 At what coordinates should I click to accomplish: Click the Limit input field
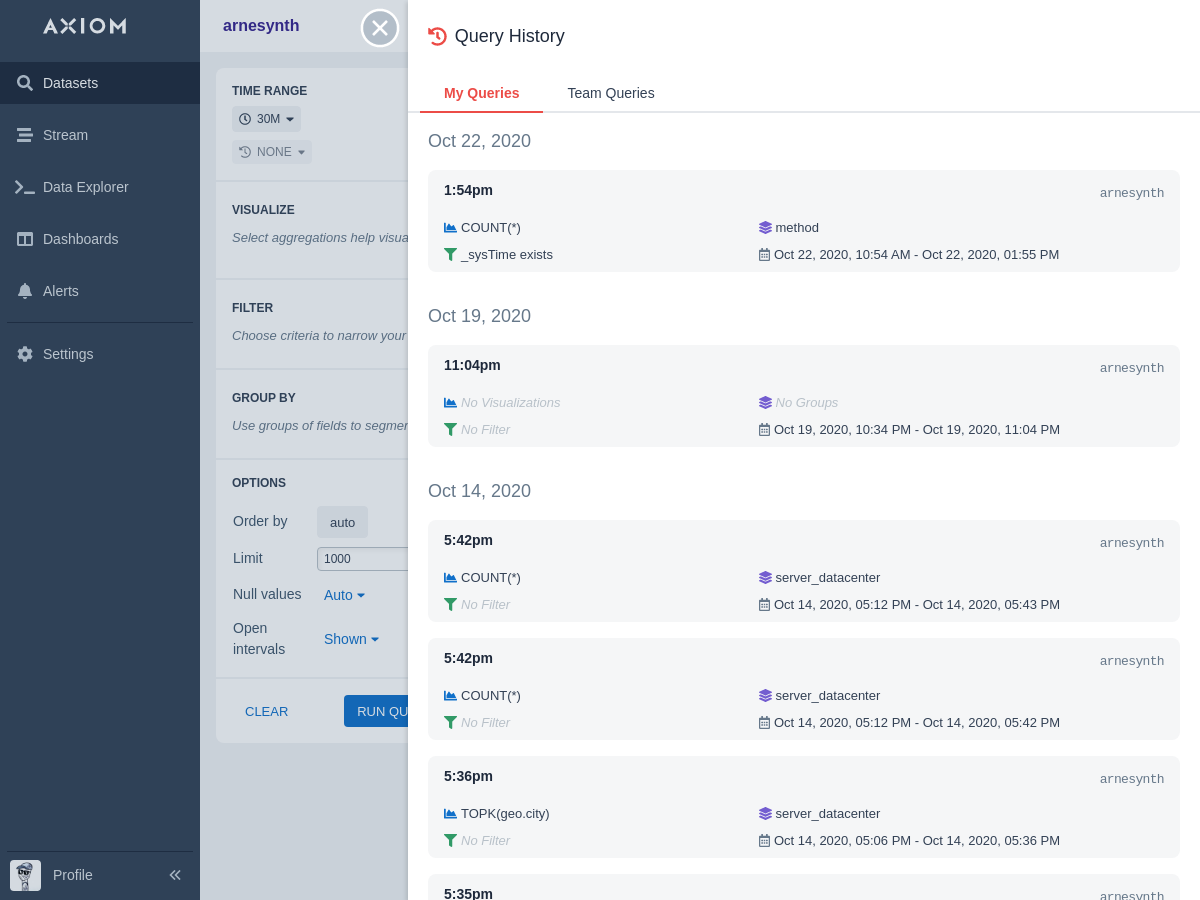pos(362,559)
